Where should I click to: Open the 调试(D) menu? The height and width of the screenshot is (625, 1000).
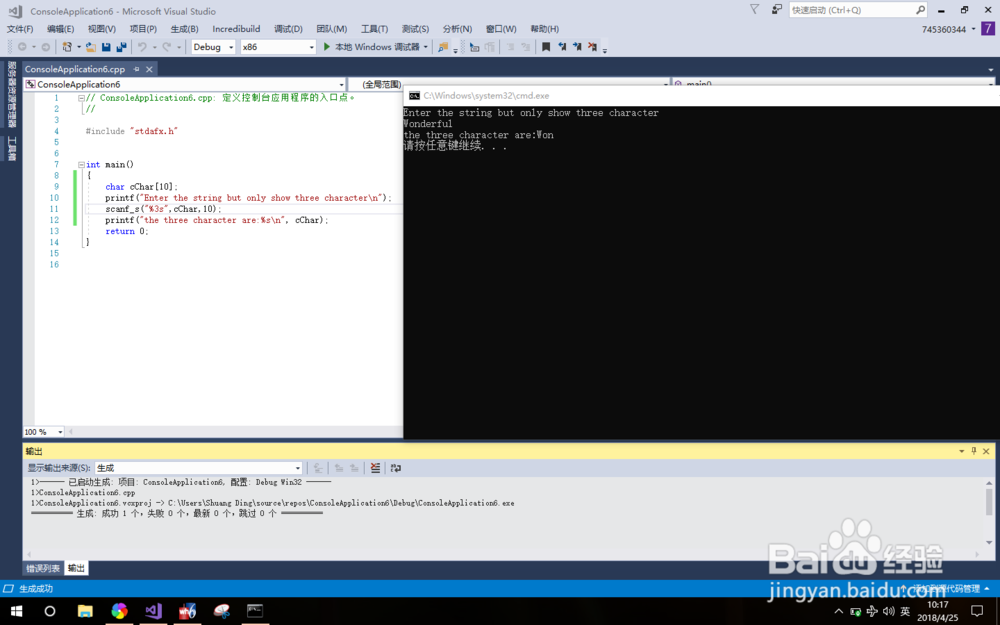tap(288, 29)
